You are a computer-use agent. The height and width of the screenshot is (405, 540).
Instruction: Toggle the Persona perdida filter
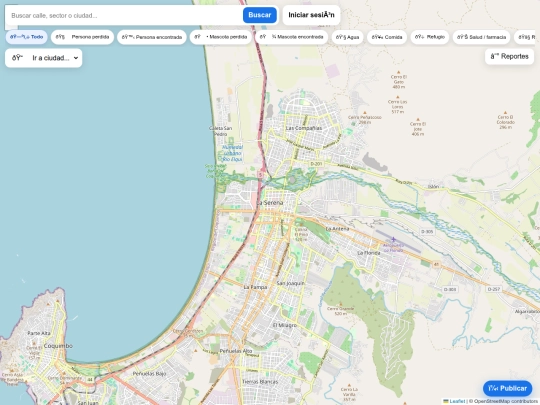(82, 37)
